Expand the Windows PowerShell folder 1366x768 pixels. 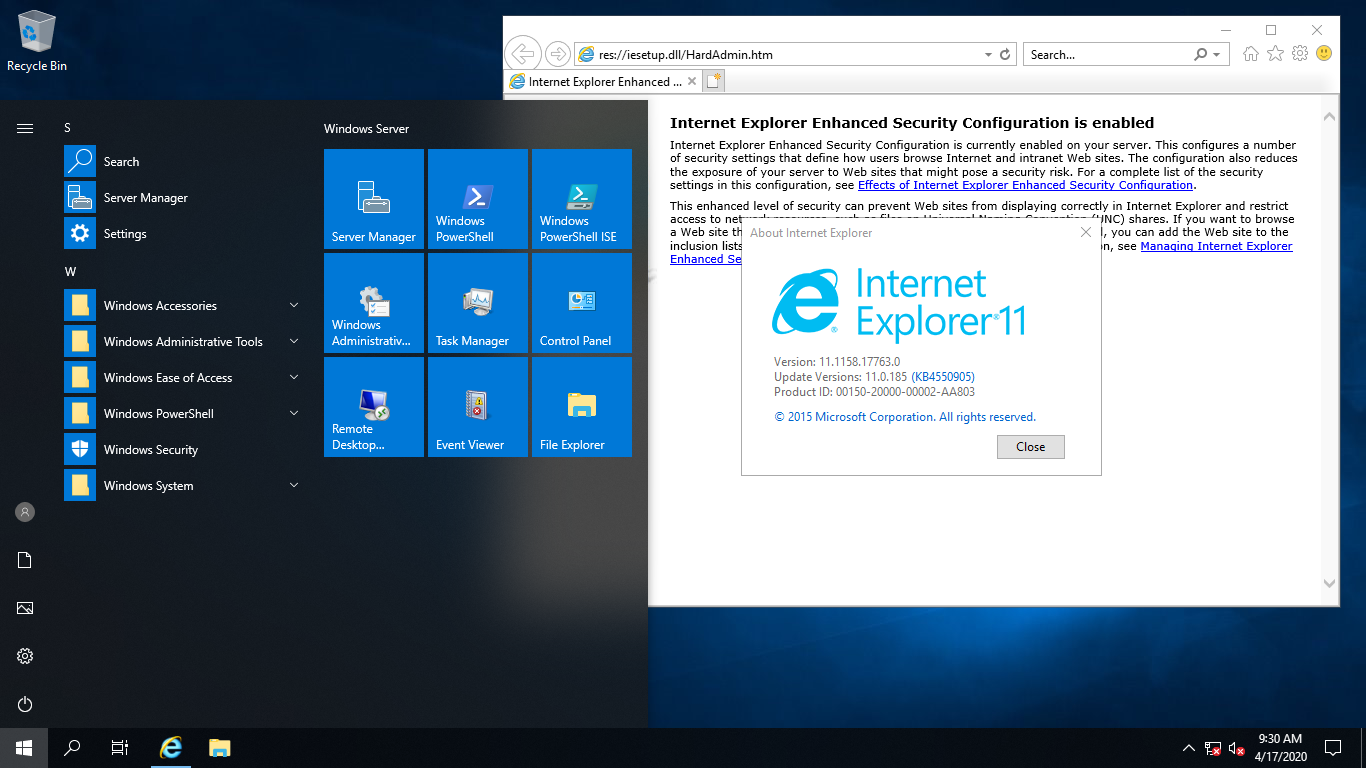[185, 414]
